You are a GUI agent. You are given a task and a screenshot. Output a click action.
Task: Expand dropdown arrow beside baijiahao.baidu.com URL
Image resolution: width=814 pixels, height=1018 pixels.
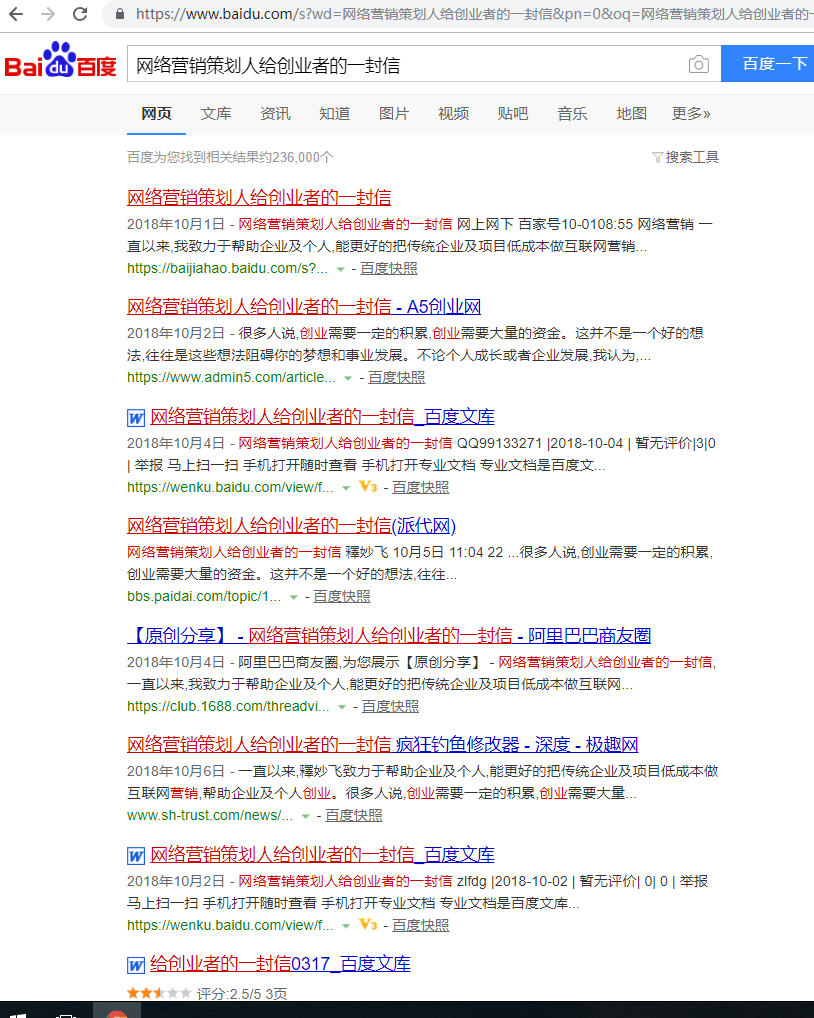point(341,269)
